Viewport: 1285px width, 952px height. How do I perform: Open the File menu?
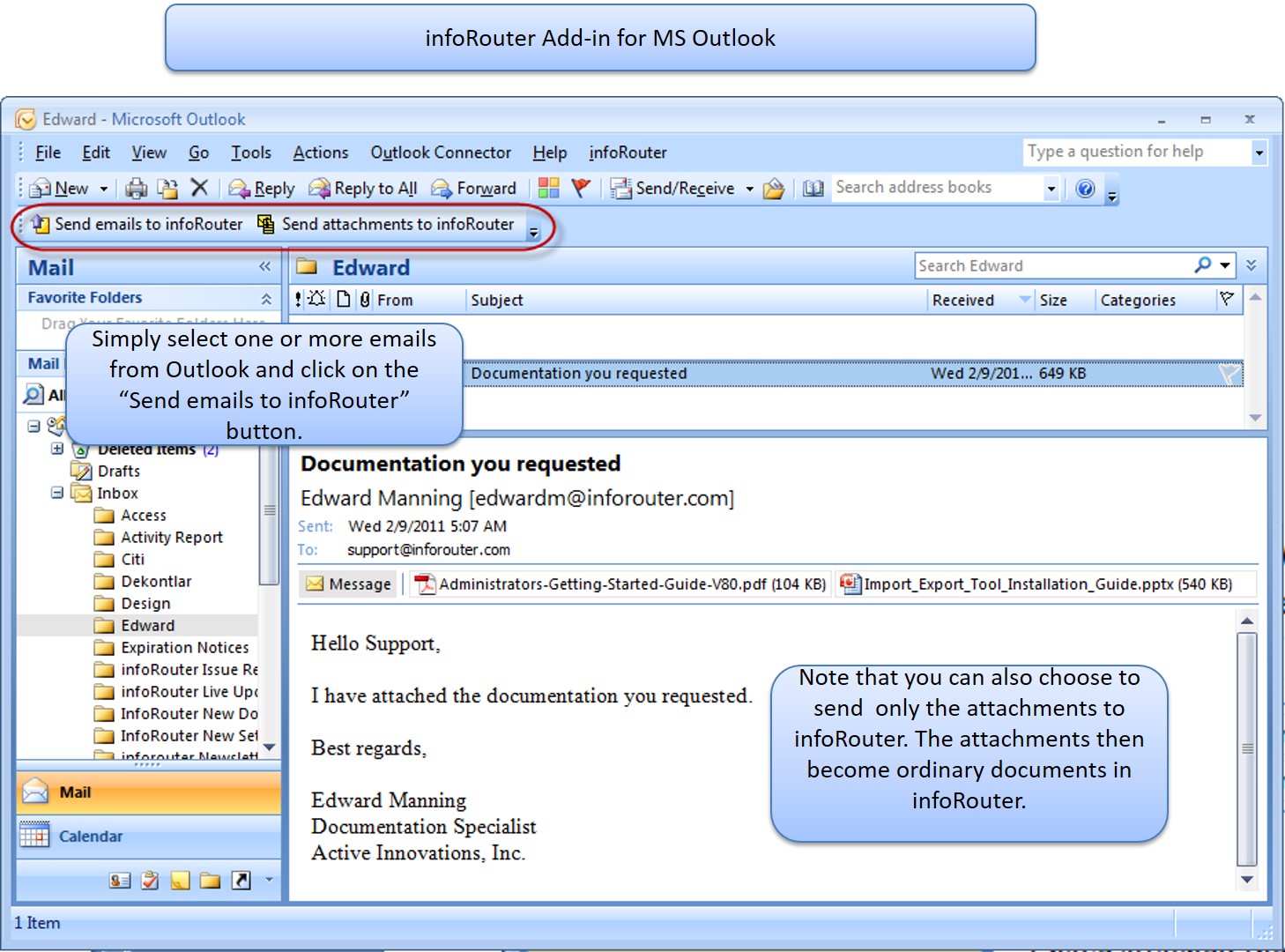click(48, 152)
